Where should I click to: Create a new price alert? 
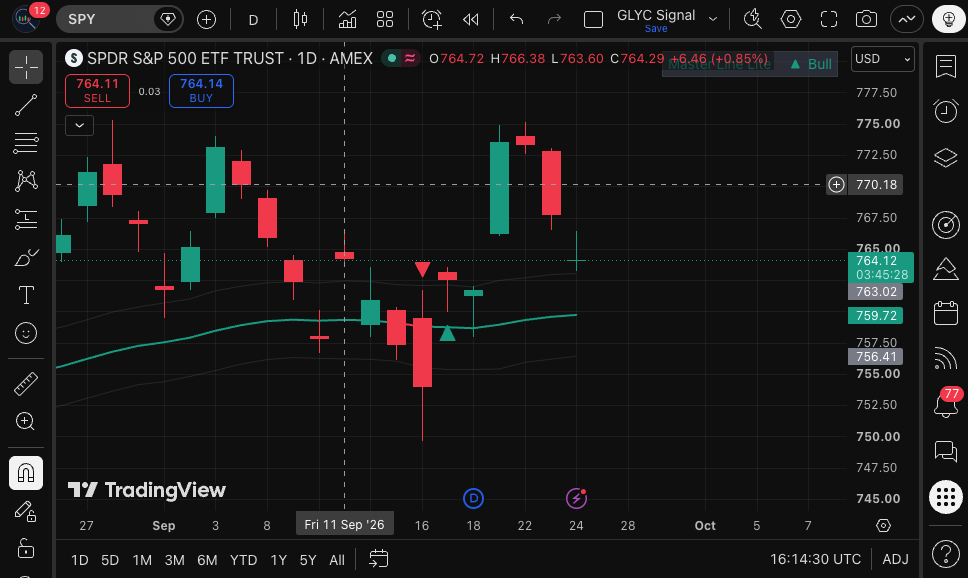(432, 20)
